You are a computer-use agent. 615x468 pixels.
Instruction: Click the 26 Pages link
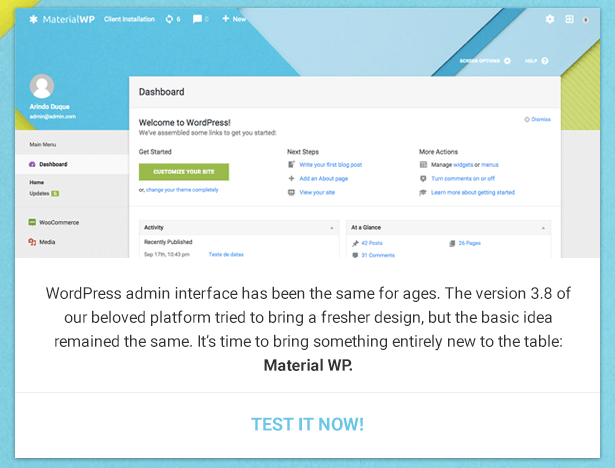[469, 243]
